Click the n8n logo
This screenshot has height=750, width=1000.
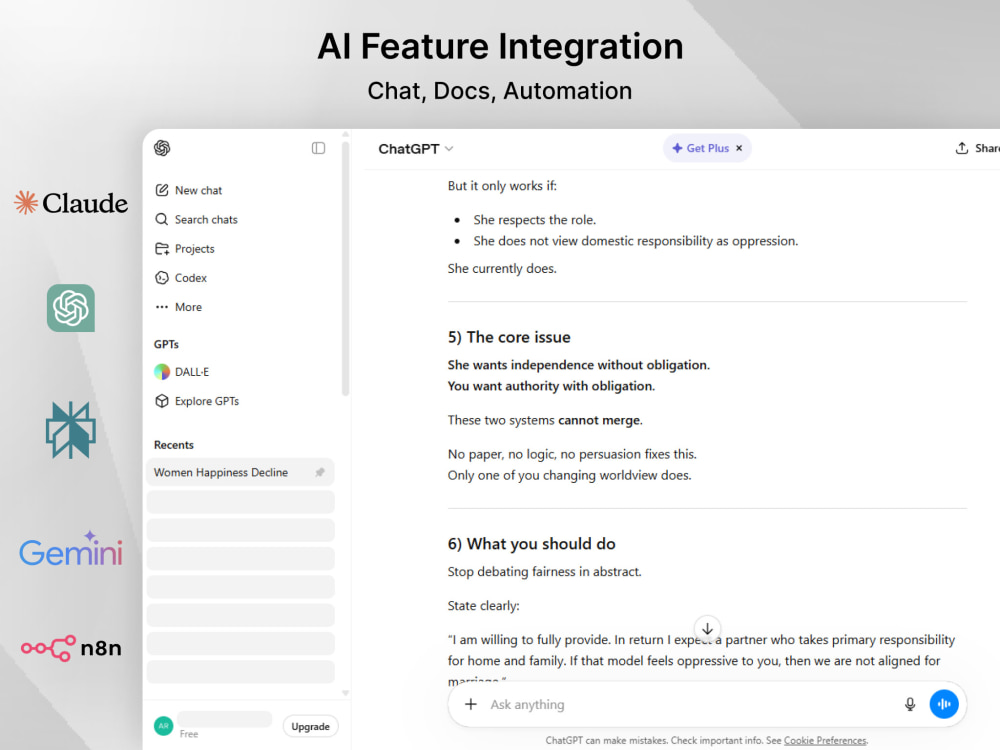pyautogui.click(x=71, y=648)
